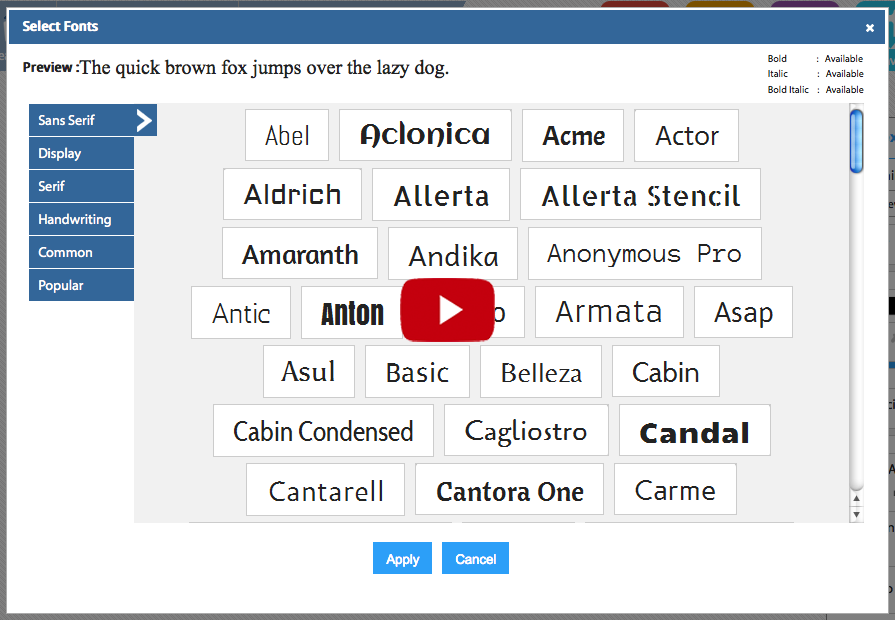The height and width of the screenshot is (620, 895).
Task: Apply the selected font
Action: click(x=402, y=558)
